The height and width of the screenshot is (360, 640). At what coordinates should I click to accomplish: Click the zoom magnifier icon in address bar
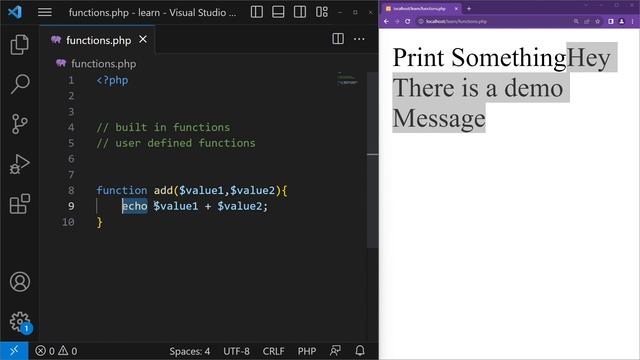576,21
